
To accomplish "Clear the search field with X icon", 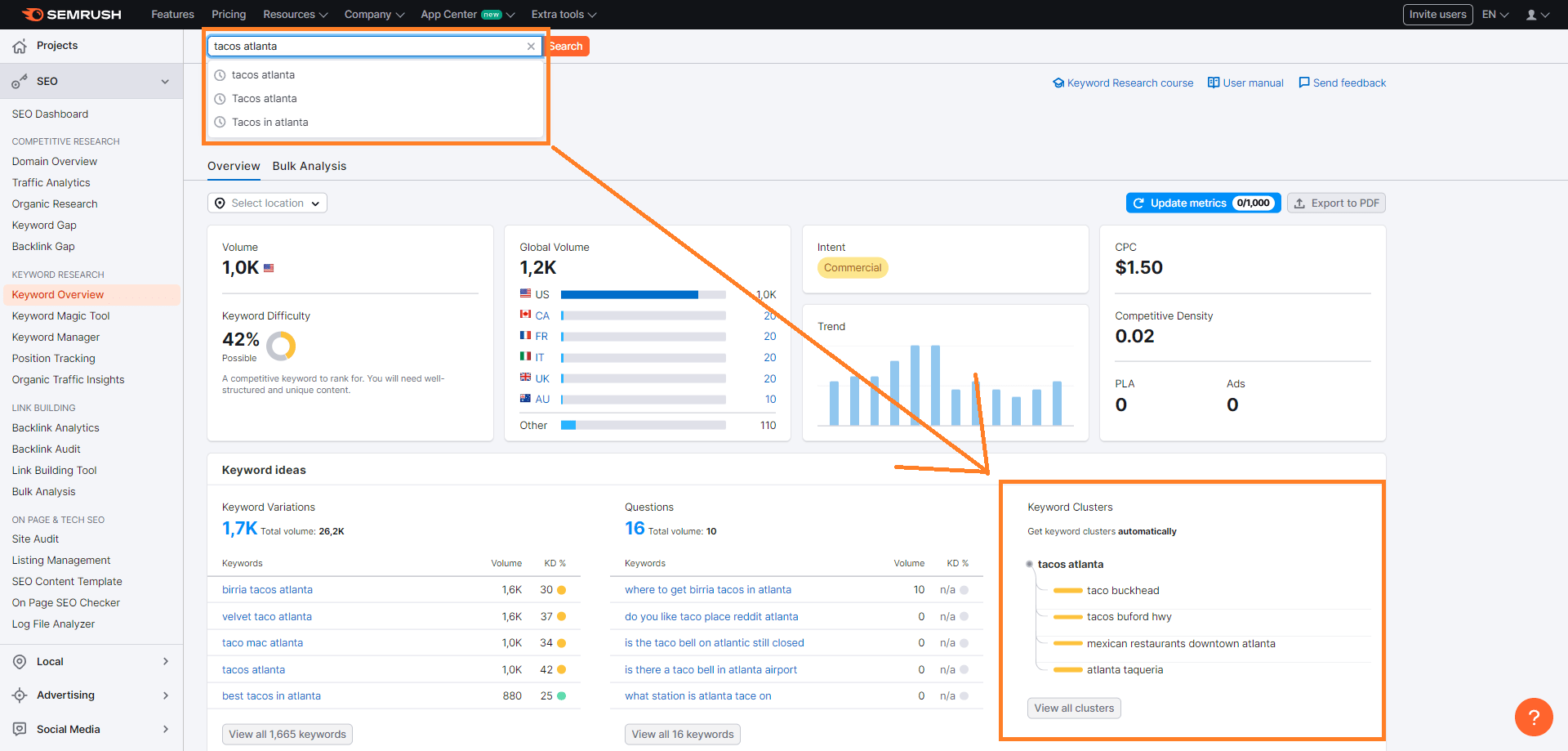I will [x=531, y=47].
